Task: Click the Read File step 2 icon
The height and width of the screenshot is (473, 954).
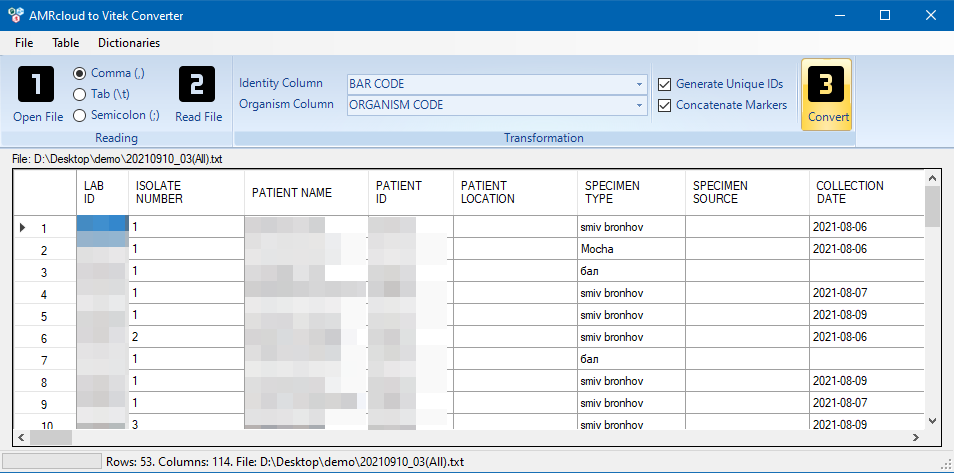Action: coord(197,84)
